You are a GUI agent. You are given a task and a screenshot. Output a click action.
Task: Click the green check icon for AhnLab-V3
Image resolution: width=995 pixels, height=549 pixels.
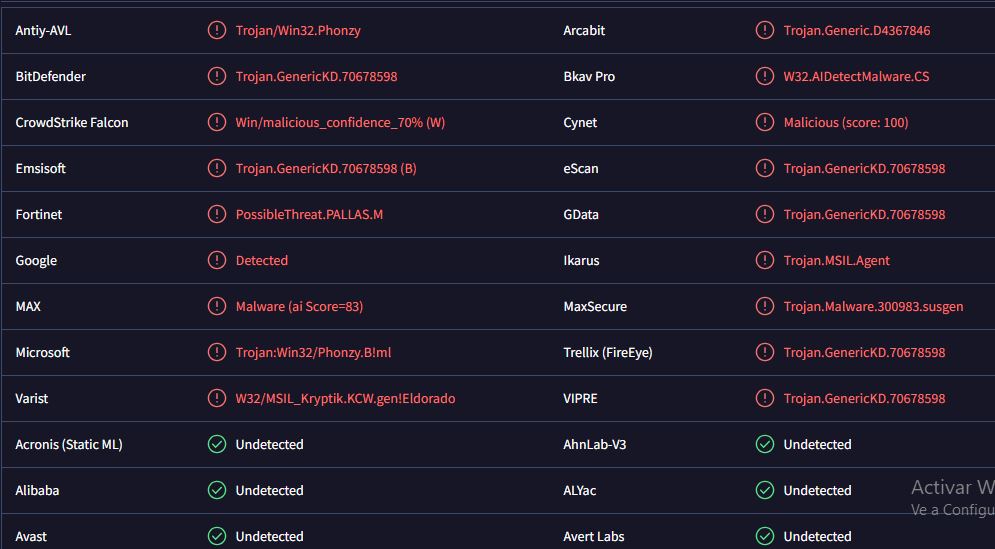pos(765,444)
